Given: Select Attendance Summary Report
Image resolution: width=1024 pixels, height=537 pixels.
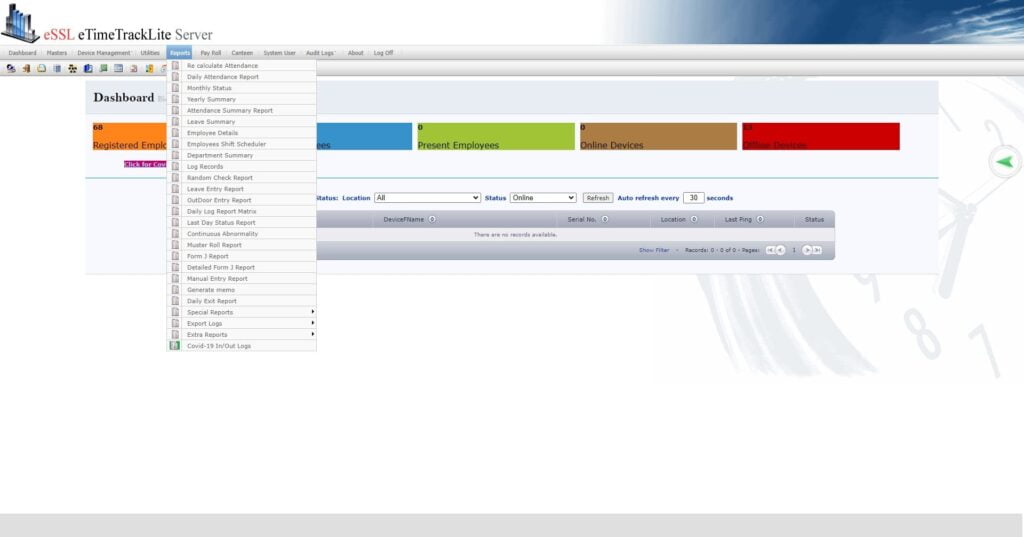Looking at the screenshot, I should 242,110.
